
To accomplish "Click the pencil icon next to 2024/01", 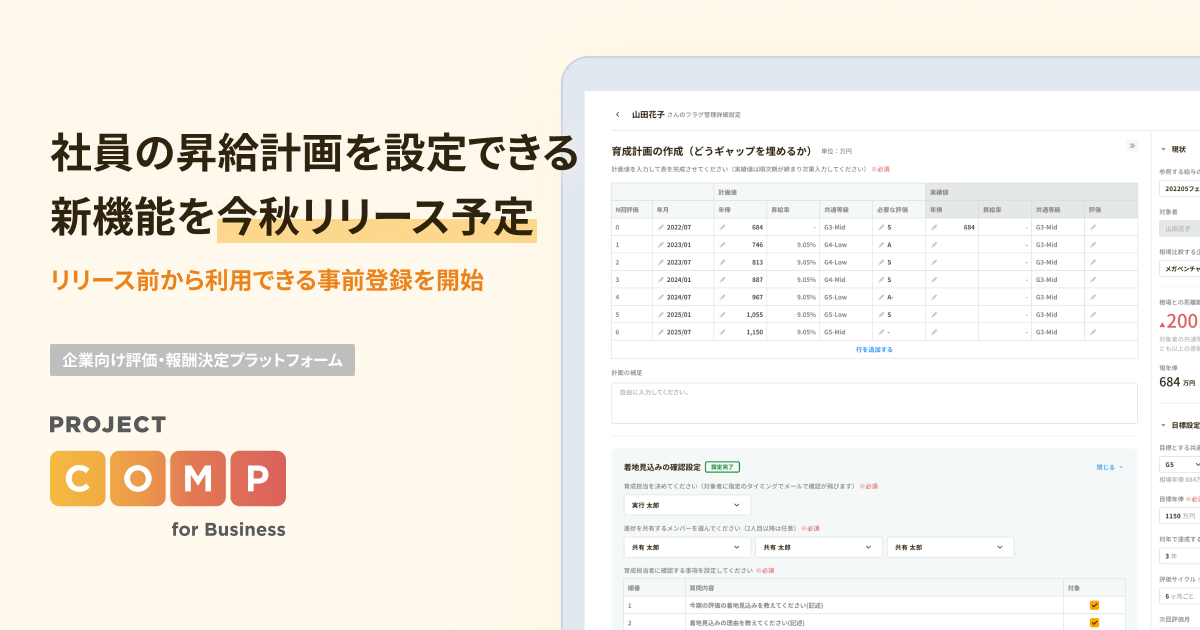I will tap(661, 280).
